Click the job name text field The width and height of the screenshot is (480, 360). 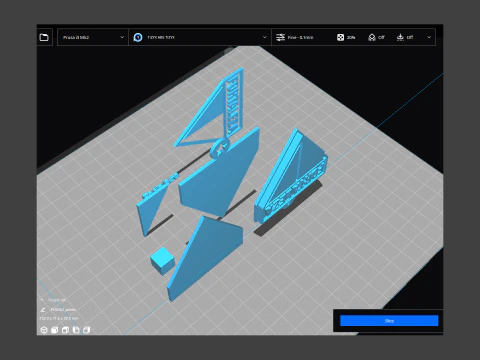click(x=63, y=310)
